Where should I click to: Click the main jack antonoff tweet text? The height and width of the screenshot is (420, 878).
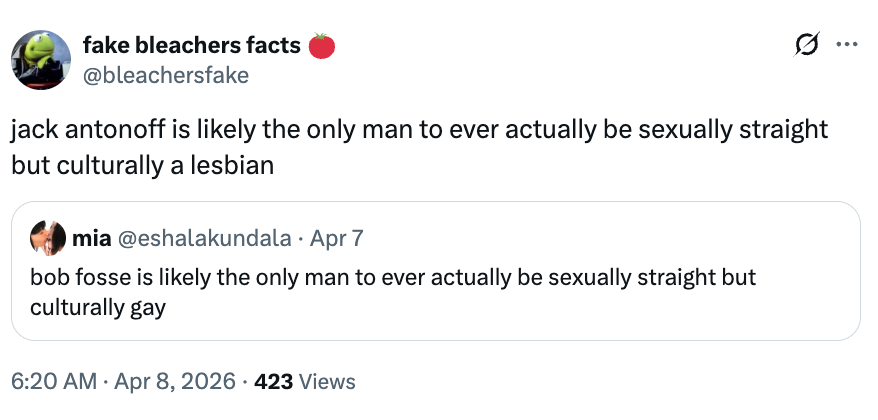pyautogui.click(x=420, y=131)
